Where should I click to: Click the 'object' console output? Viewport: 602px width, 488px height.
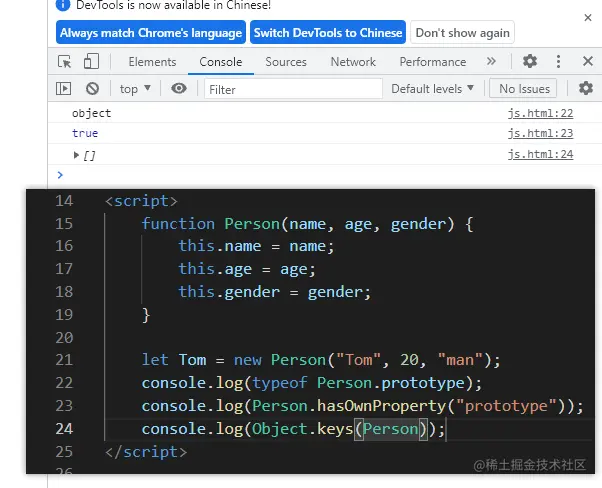[x=91, y=113]
